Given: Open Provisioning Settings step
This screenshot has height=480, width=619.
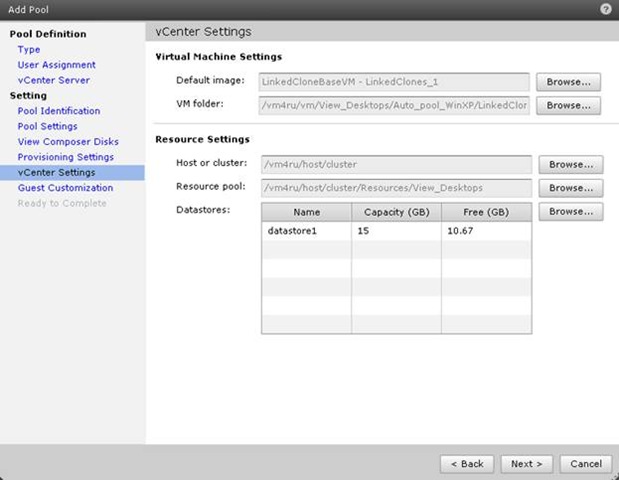Looking at the screenshot, I should pos(66,157).
